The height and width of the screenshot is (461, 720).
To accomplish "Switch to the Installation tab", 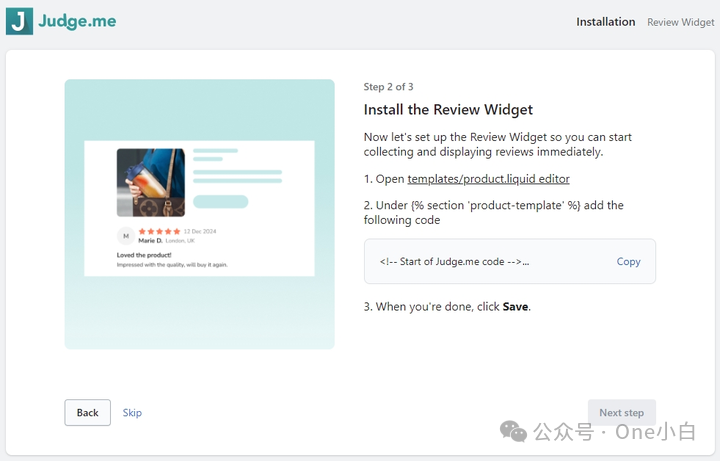I will pyautogui.click(x=605, y=22).
